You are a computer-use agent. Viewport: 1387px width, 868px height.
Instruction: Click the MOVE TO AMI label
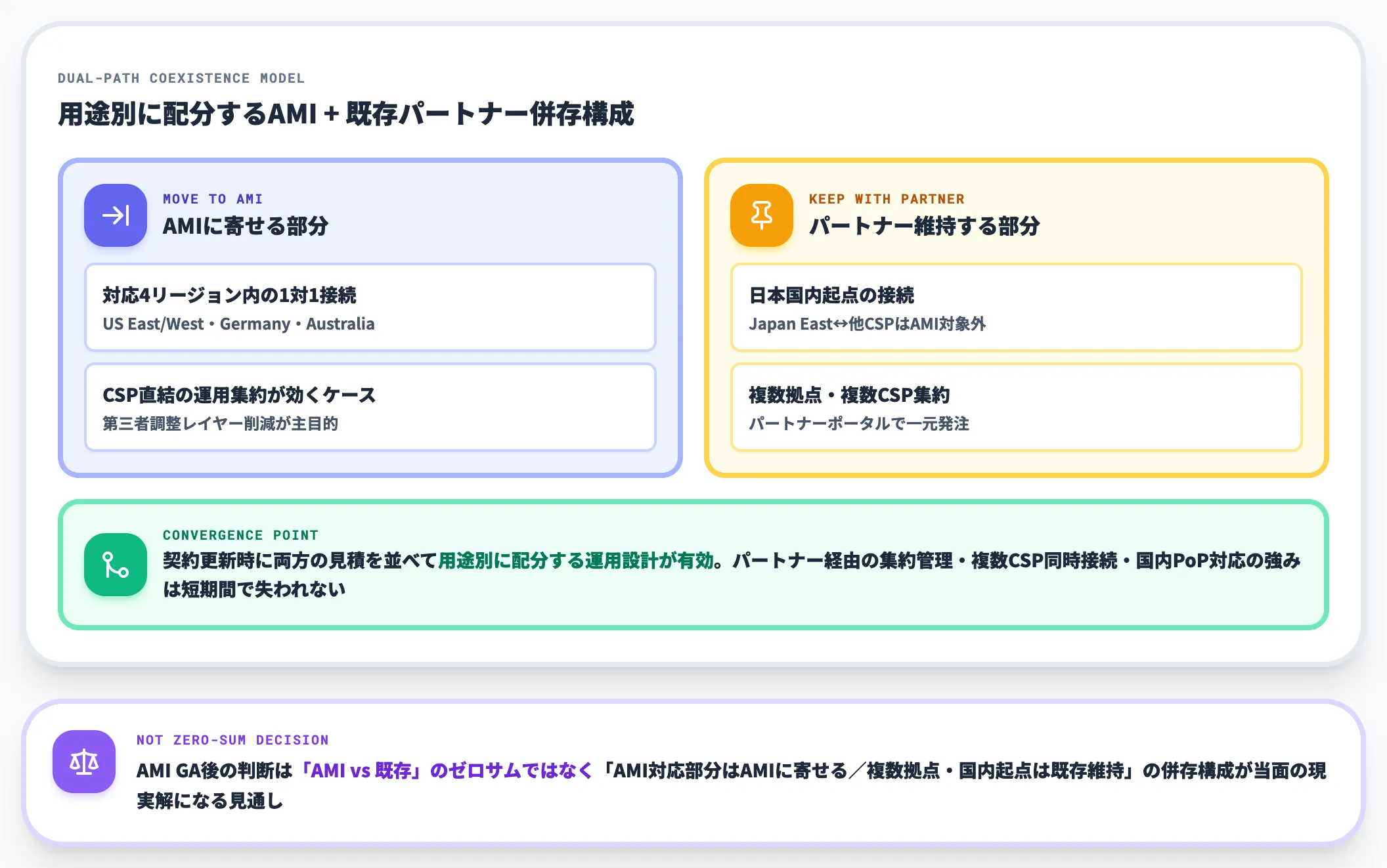(213, 199)
